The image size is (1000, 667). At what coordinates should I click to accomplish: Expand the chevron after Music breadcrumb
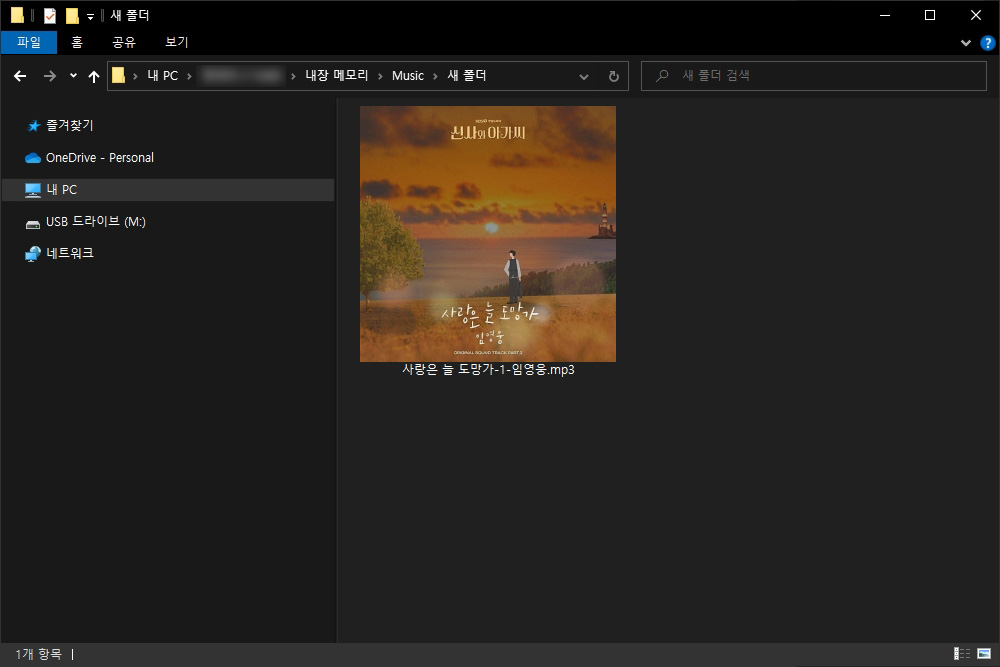click(x=436, y=77)
